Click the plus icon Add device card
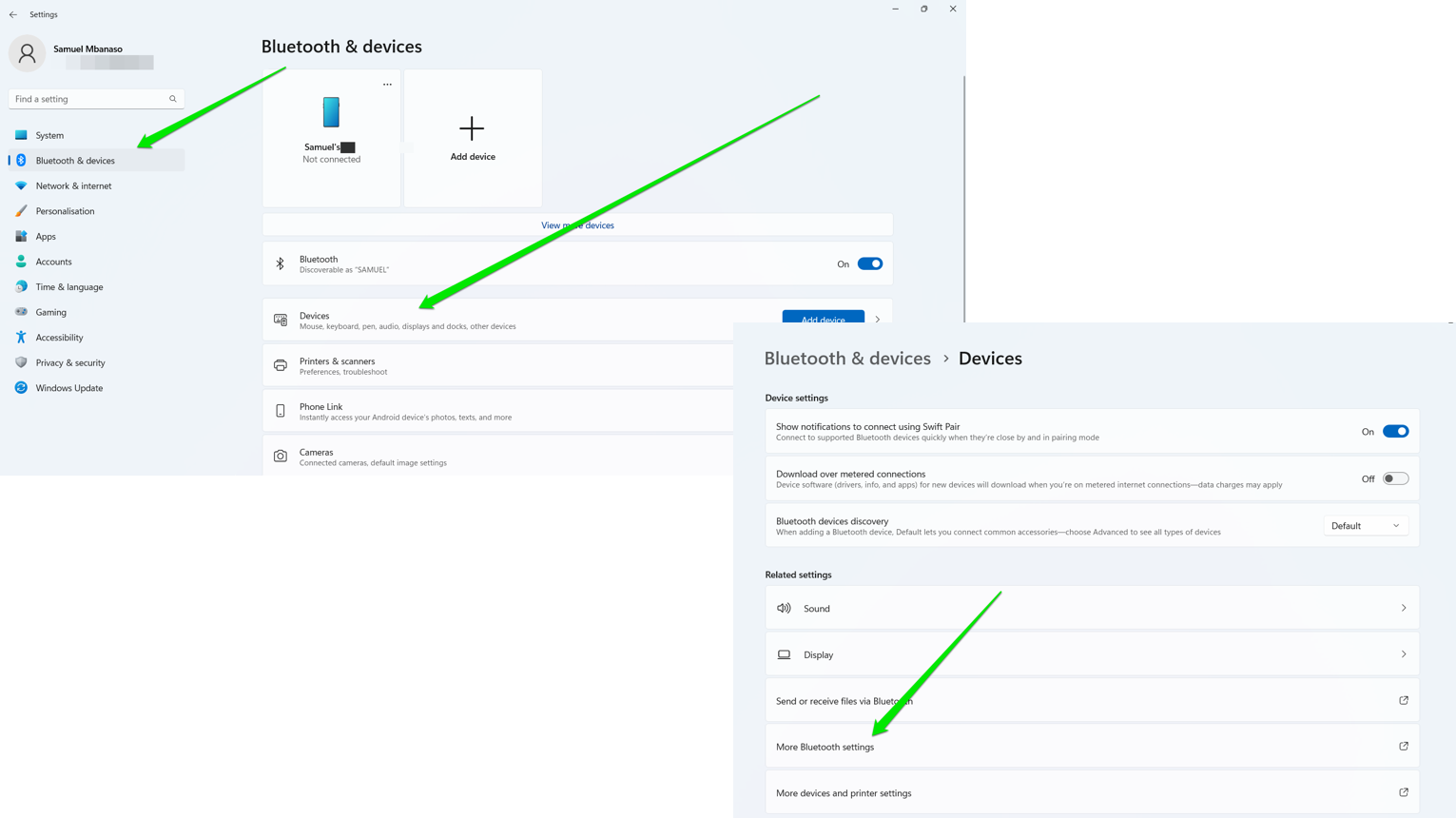The height and width of the screenshot is (818, 1456). click(x=473, y=138)
